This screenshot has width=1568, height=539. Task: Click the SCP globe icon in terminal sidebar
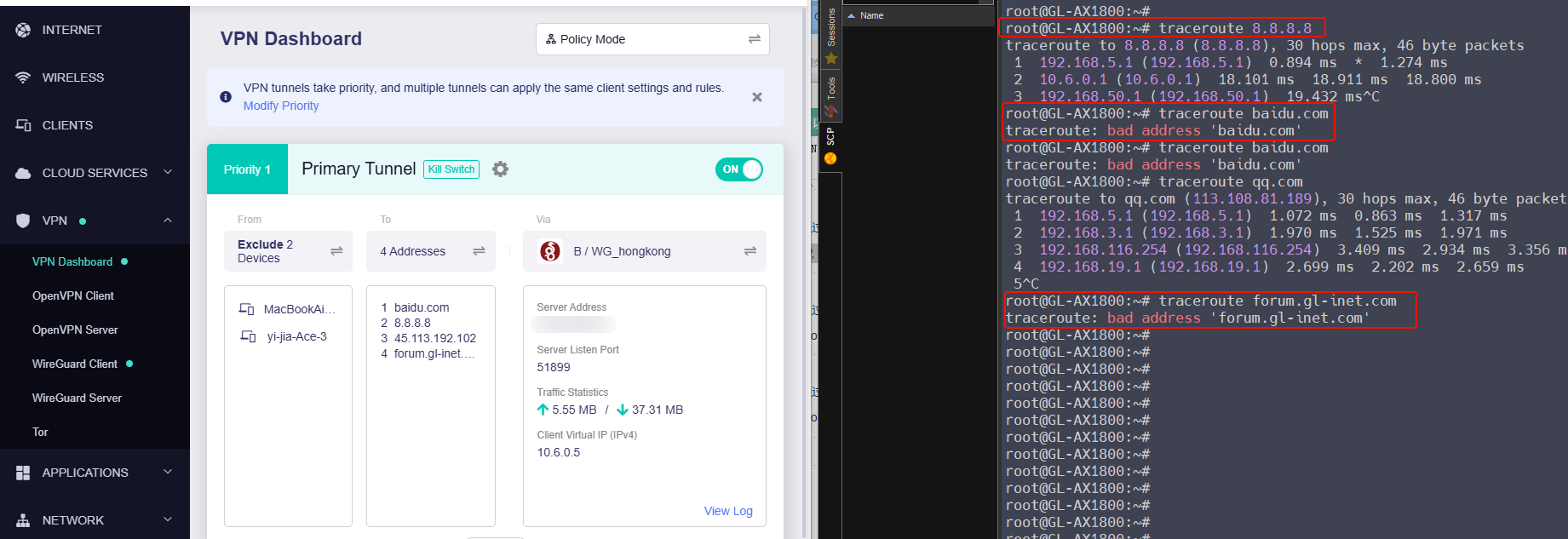[830, 158]
